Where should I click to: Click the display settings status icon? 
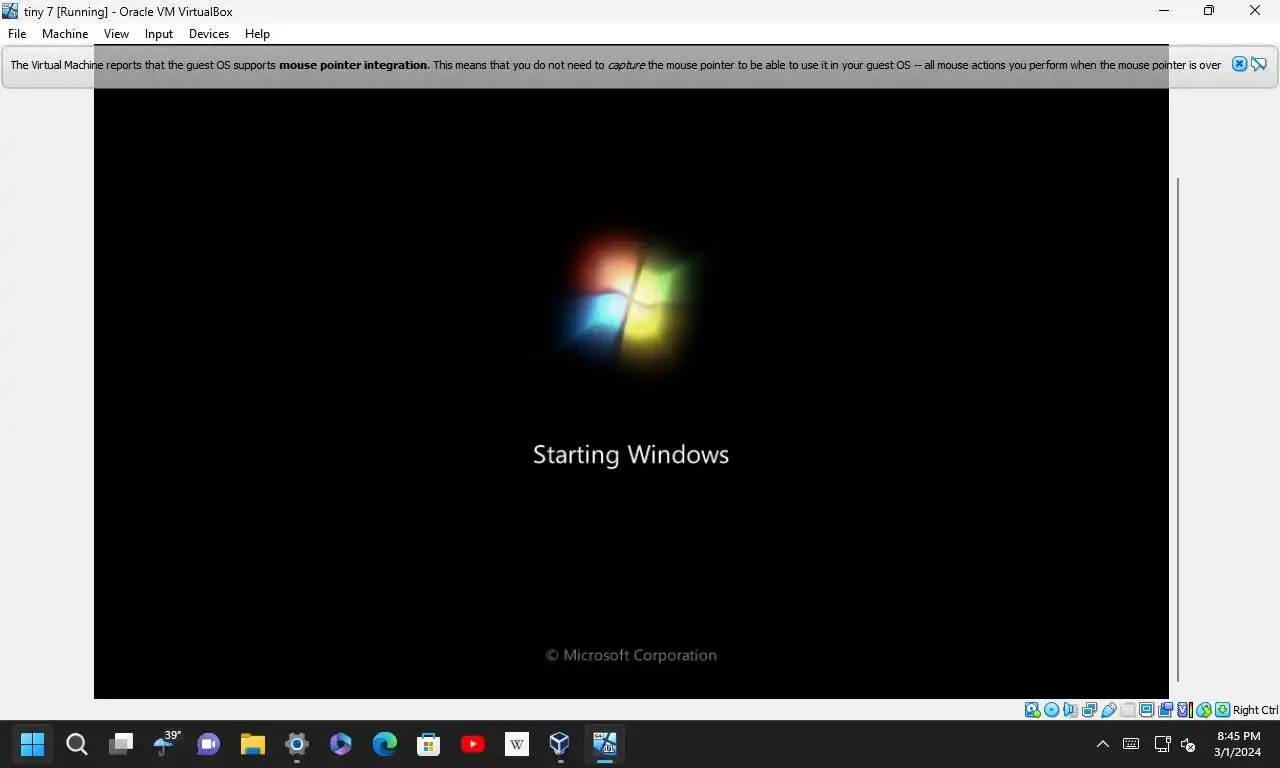pyautogui.click(x=1147, y=710)
